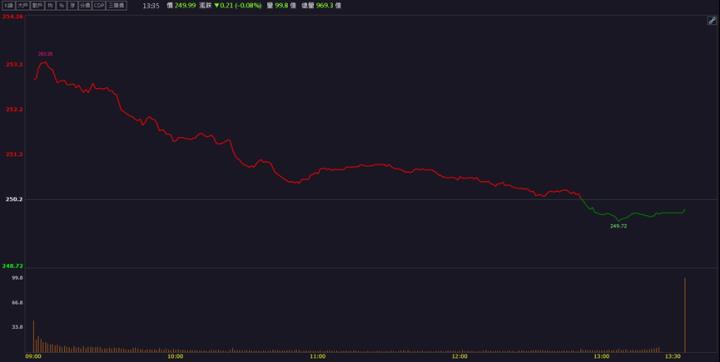Click the tall closing volume bar at 13:30
The image size is (720, 362).
point(685,315)
